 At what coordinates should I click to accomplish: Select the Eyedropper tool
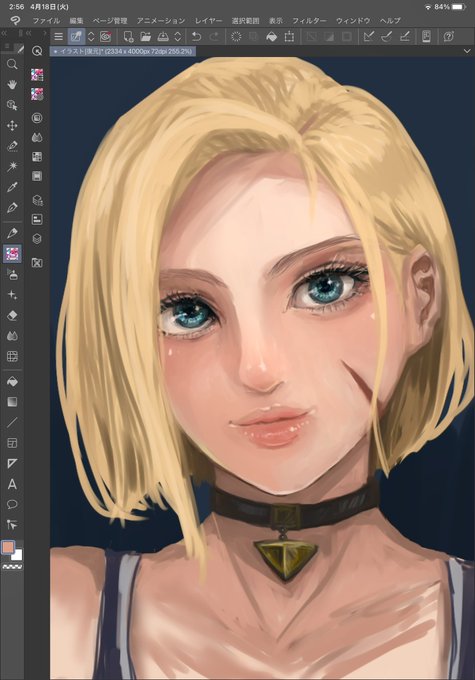tap(12, 187)
